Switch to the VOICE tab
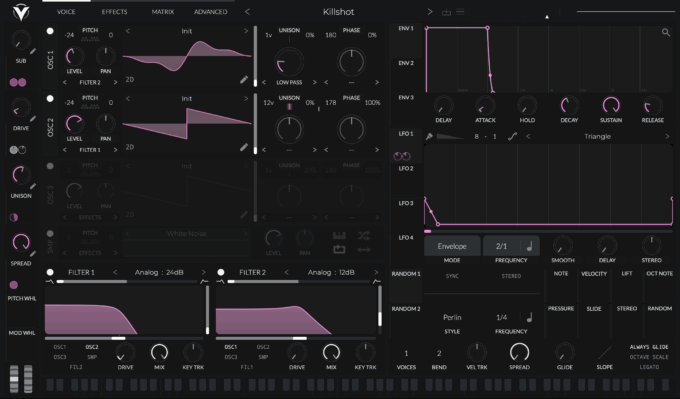Viewport: 680px width, 399px height. coord(66,12)
